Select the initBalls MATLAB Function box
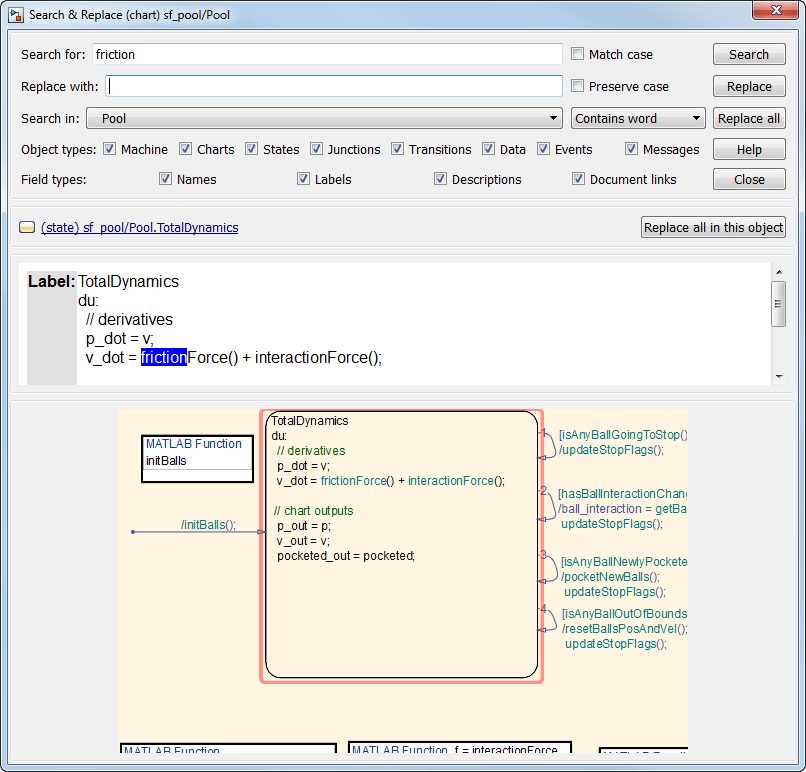This screenshot has width=806, height=772. coord(197,458)
